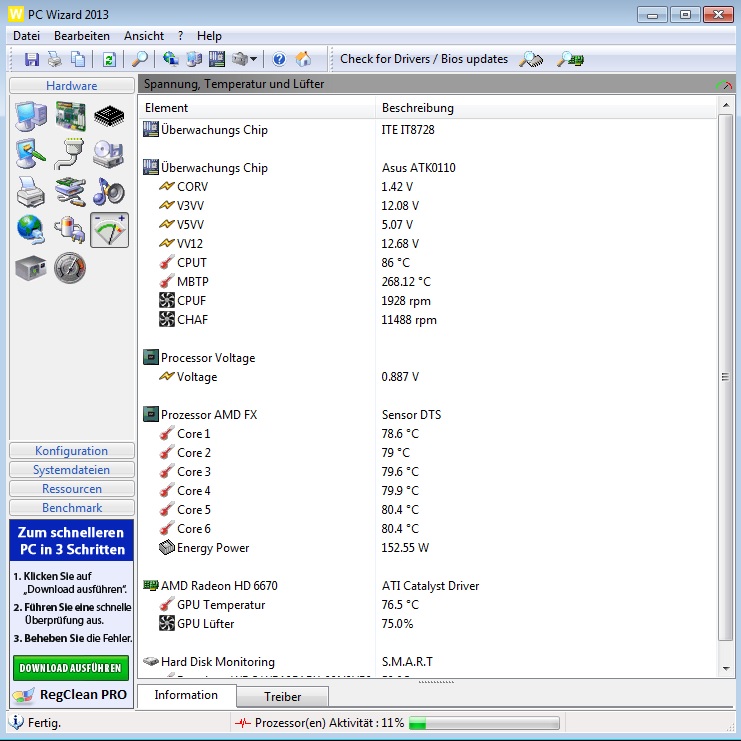Select the Processor Voltage row
The width and height of the screenshot is (741, 741).
(428, 358)
